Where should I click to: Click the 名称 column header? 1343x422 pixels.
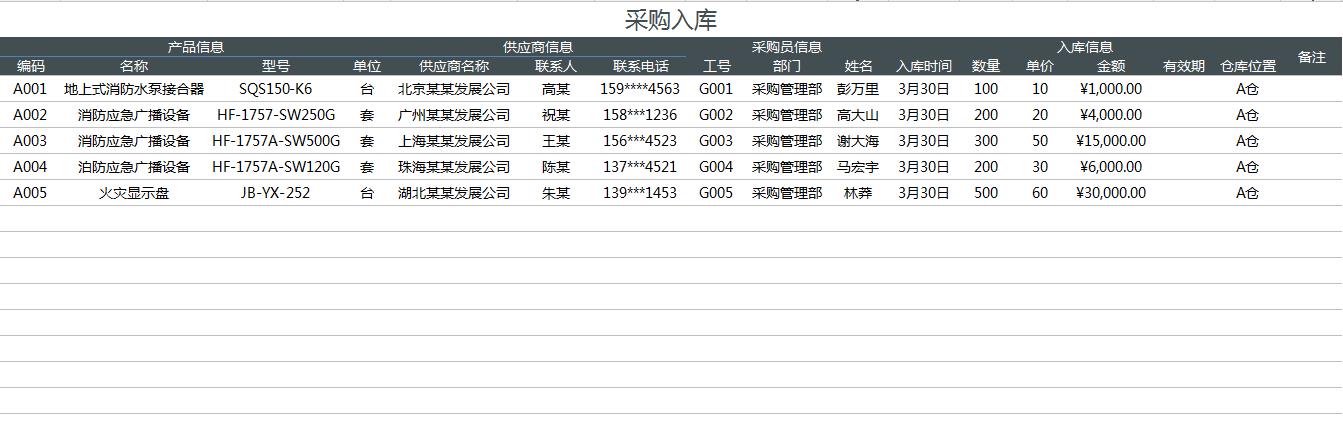pos(134,66)
